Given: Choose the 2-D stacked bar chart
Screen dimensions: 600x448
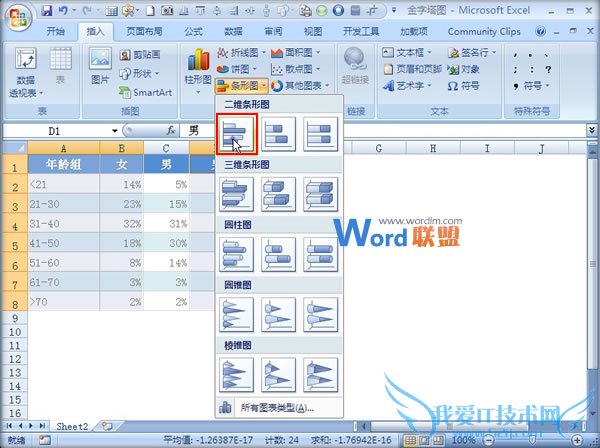Looking at the screenshot, I should coord(278,134).
